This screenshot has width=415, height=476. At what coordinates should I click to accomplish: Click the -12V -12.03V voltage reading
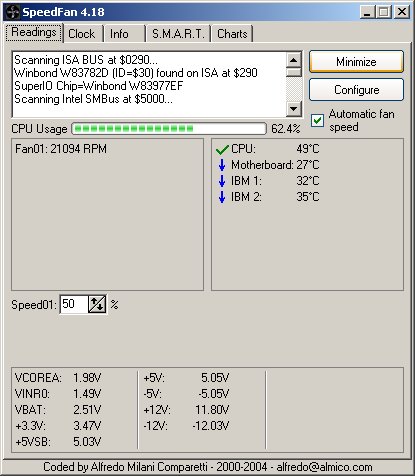(186, 426)
